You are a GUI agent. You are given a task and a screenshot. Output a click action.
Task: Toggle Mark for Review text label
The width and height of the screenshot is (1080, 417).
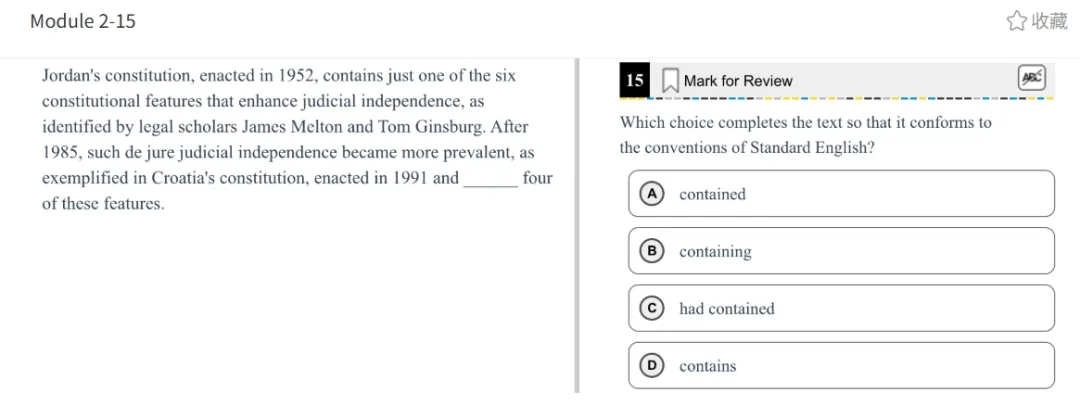737,81
